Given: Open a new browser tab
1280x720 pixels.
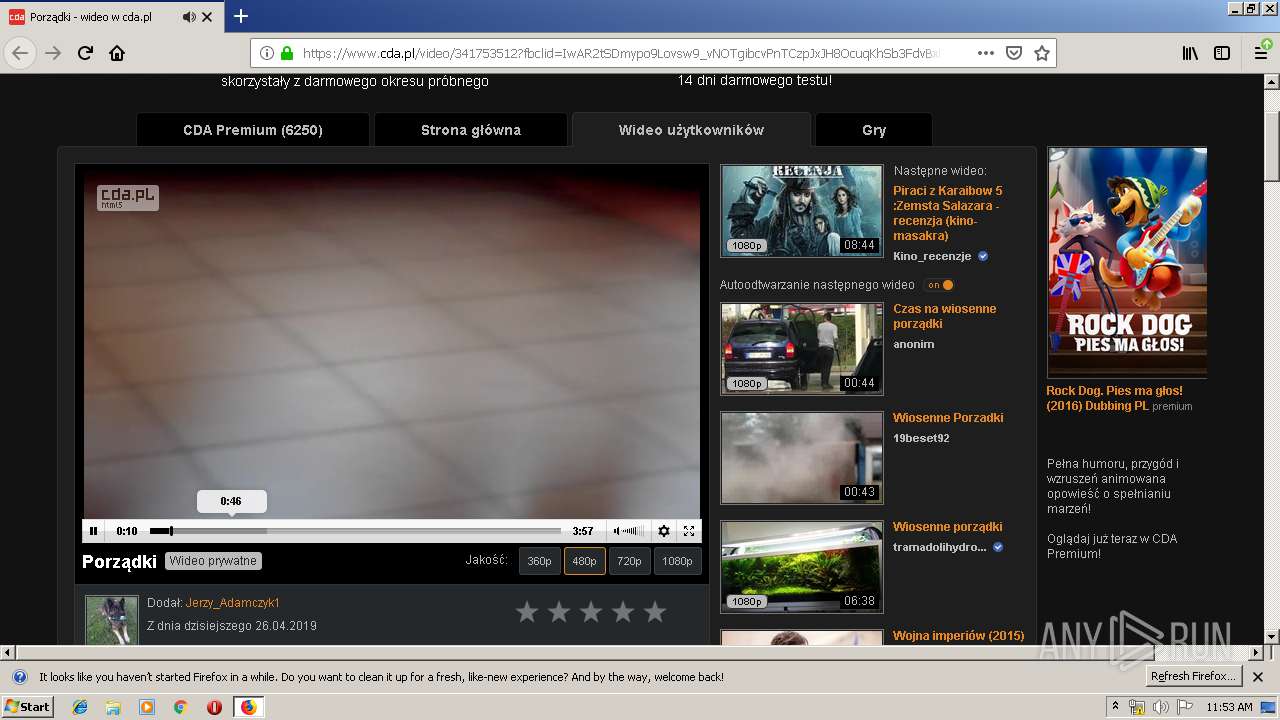Looking at the screenshot, I should [241, 17].
